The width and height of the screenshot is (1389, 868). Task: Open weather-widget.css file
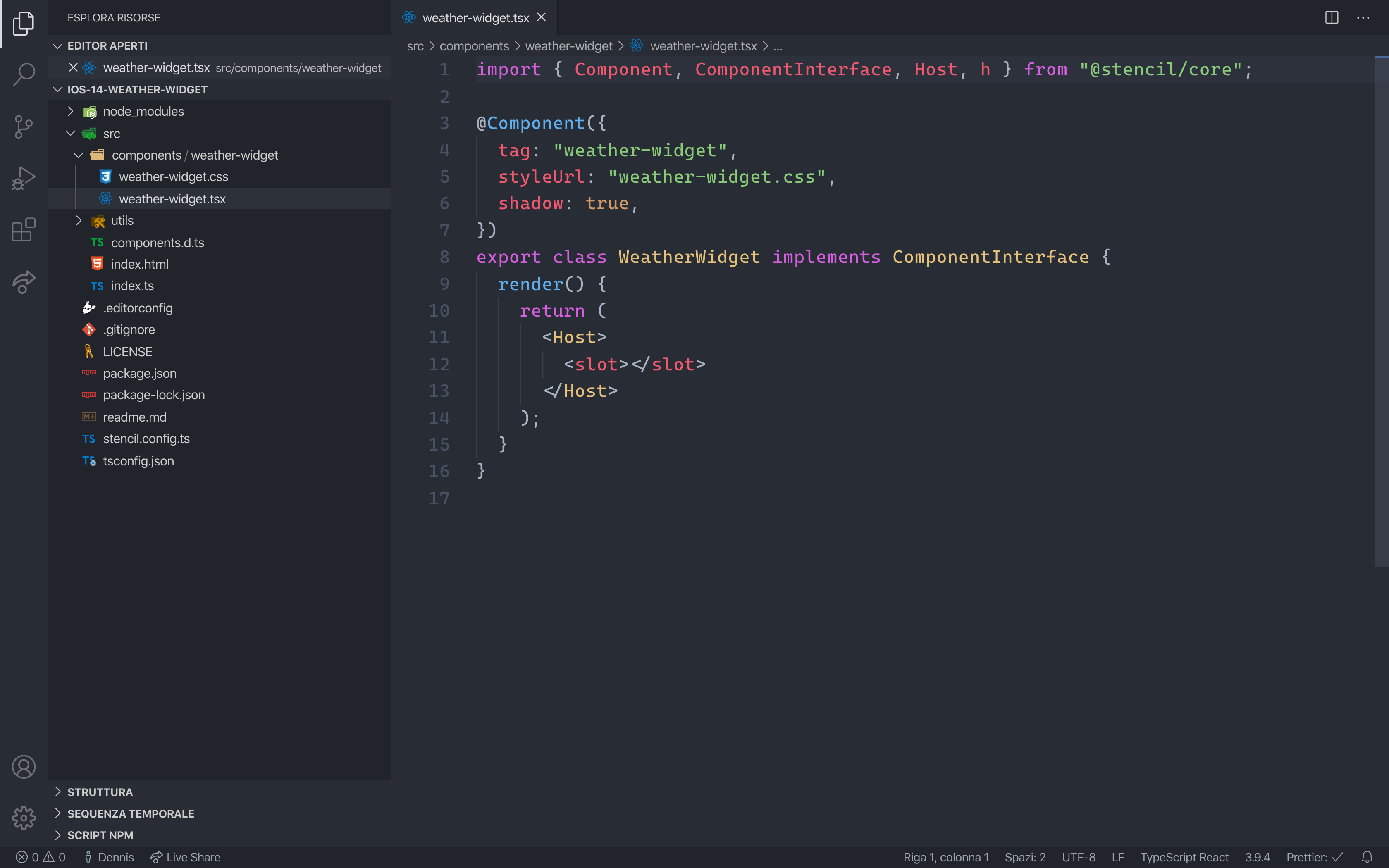[x=219, y=177]
